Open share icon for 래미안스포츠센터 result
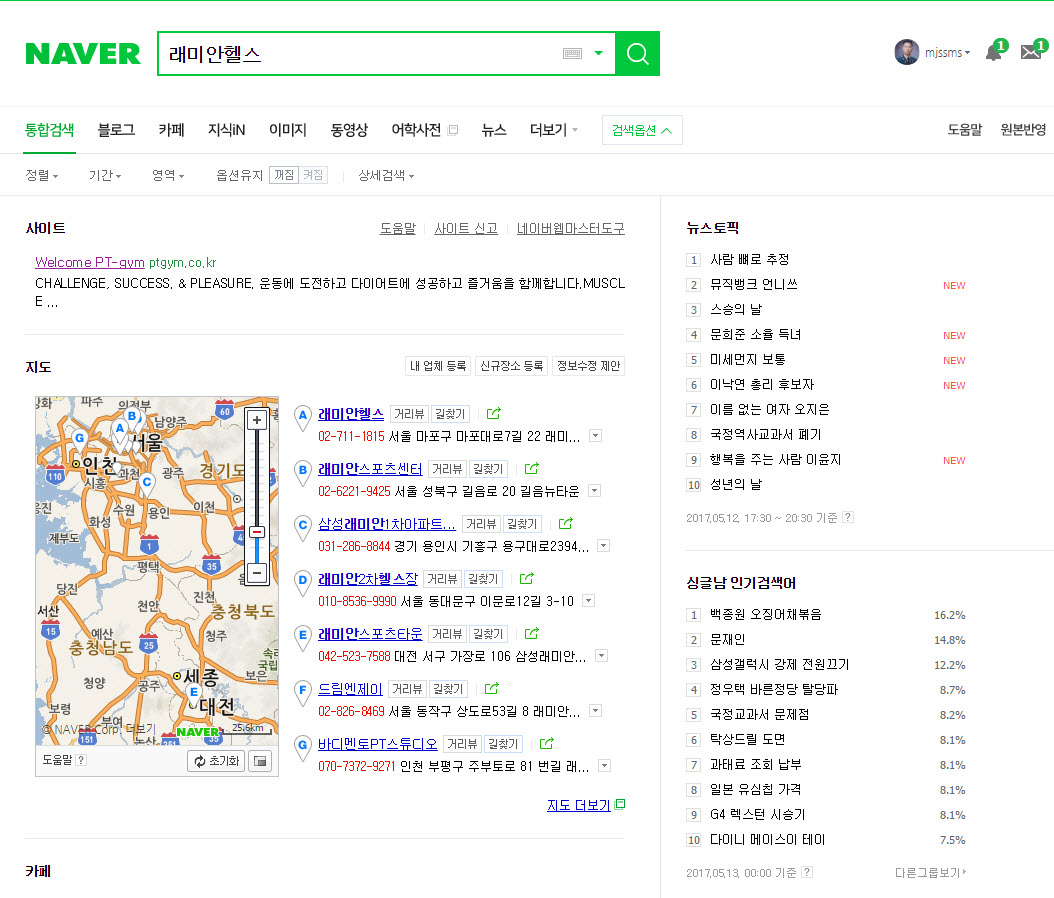1054x898 pixels. (532, 468)
